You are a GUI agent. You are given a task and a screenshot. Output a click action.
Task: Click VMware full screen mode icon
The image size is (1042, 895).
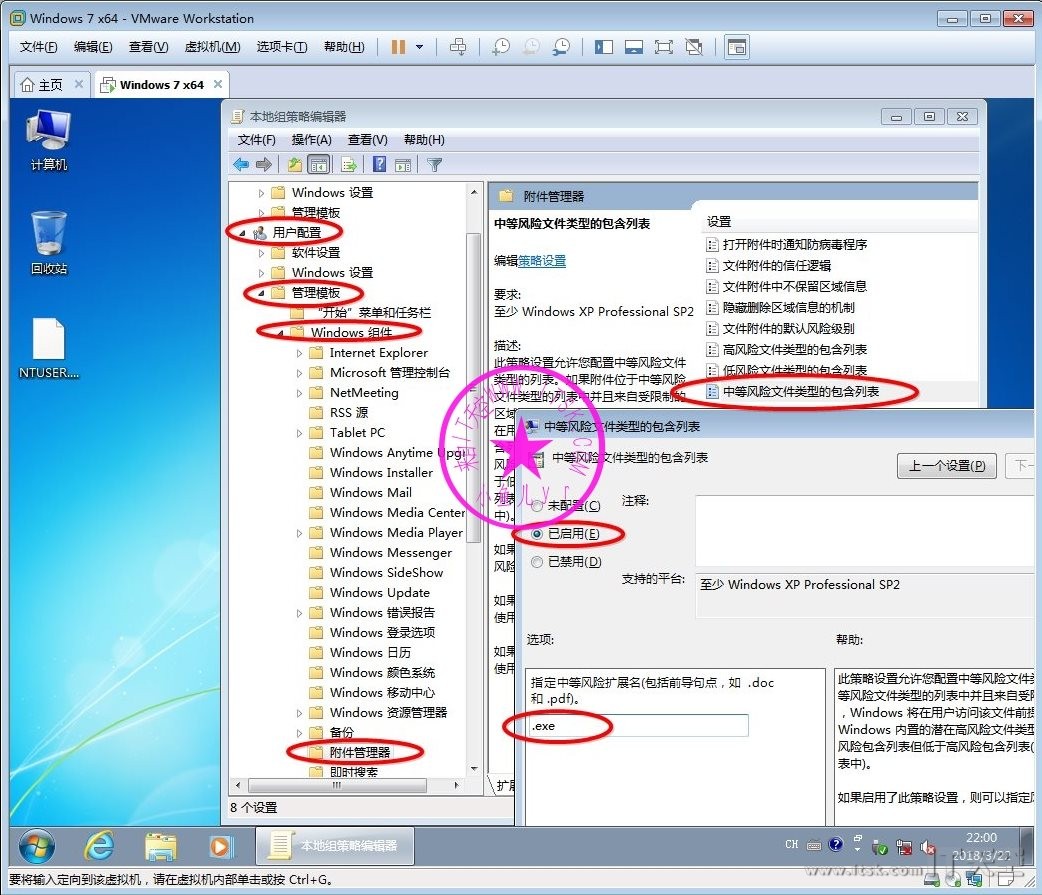664,47
